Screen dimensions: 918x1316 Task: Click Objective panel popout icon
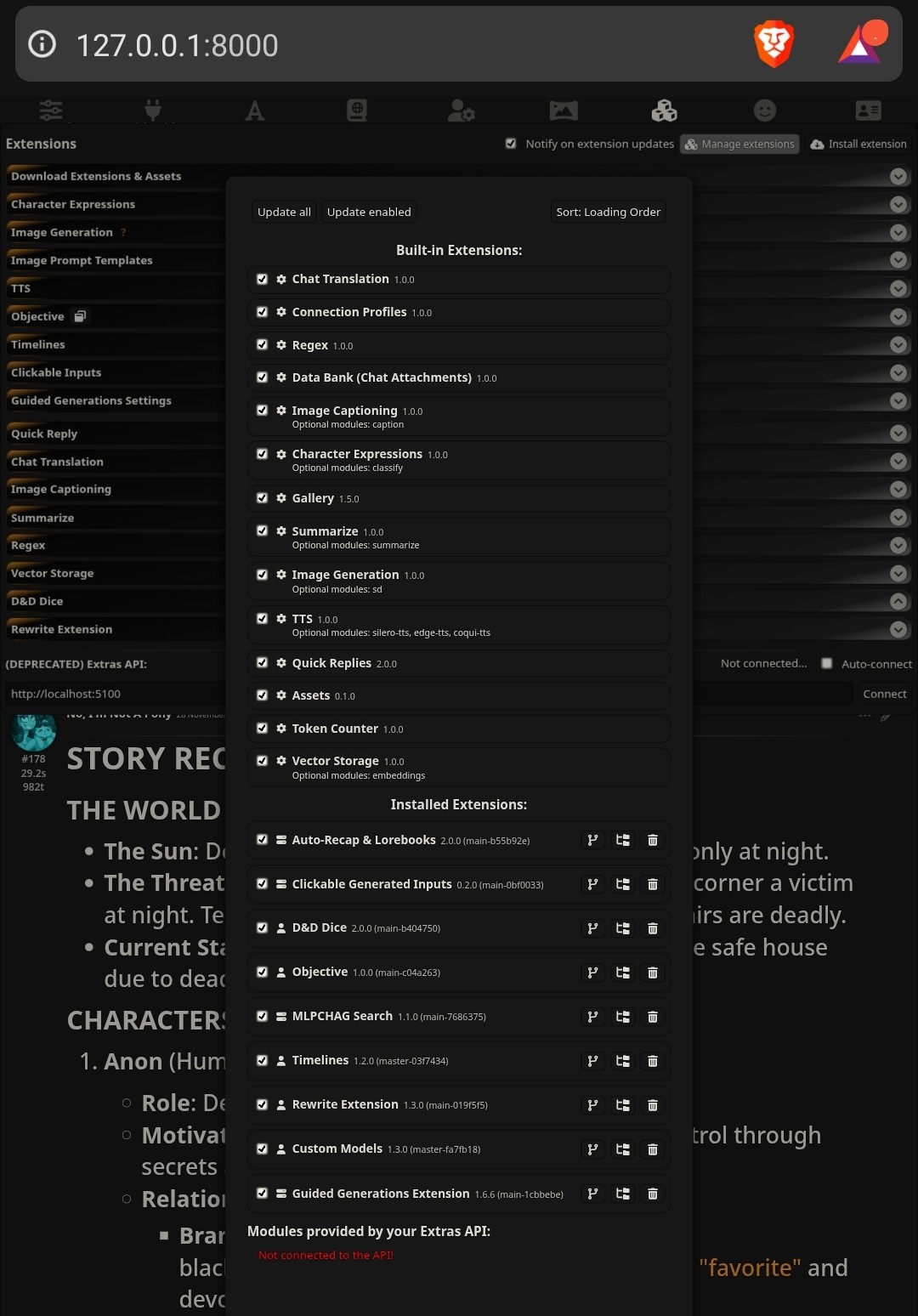click(80, 316)
